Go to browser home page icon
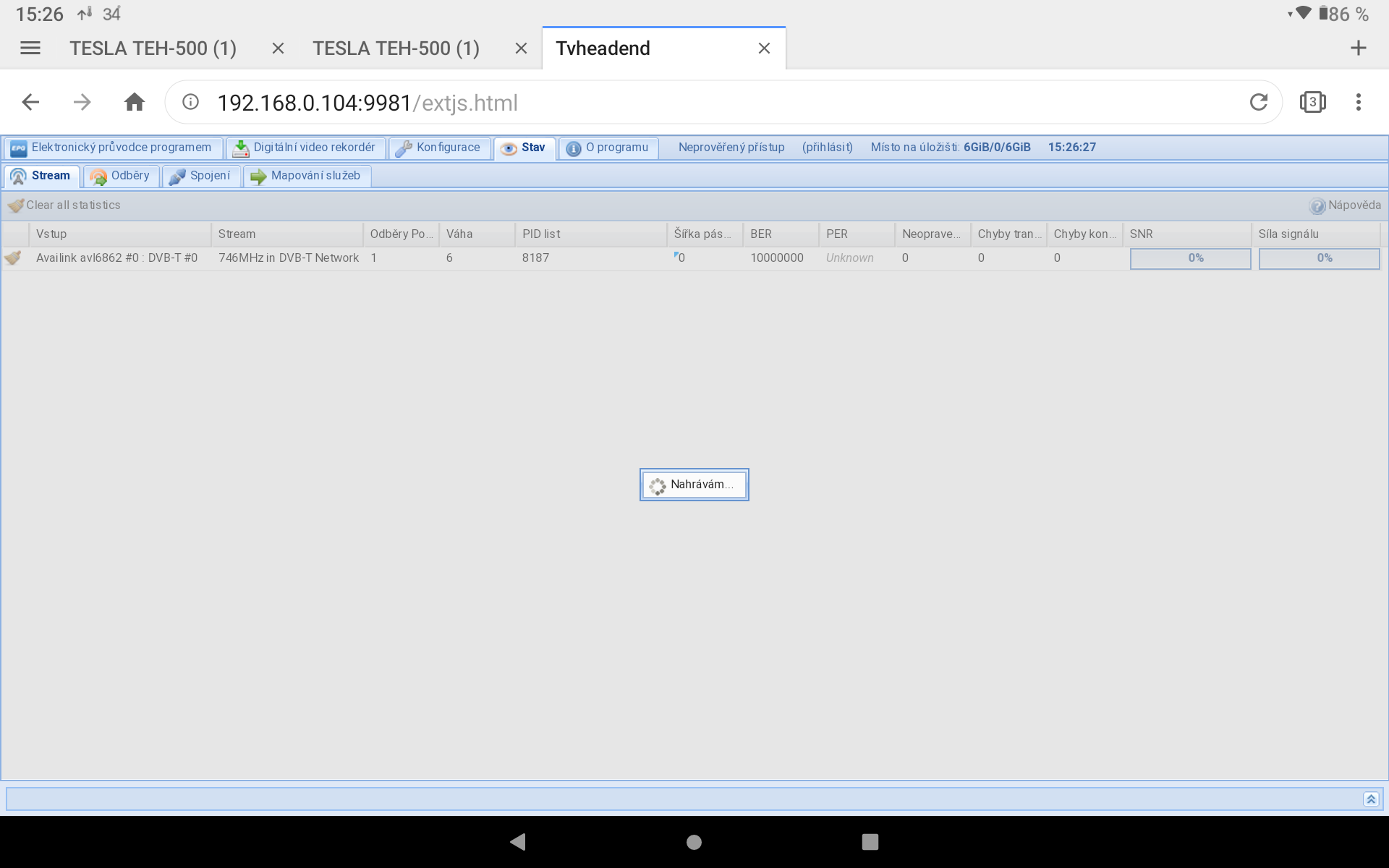 pyautogui.click(x=135, y=103)
